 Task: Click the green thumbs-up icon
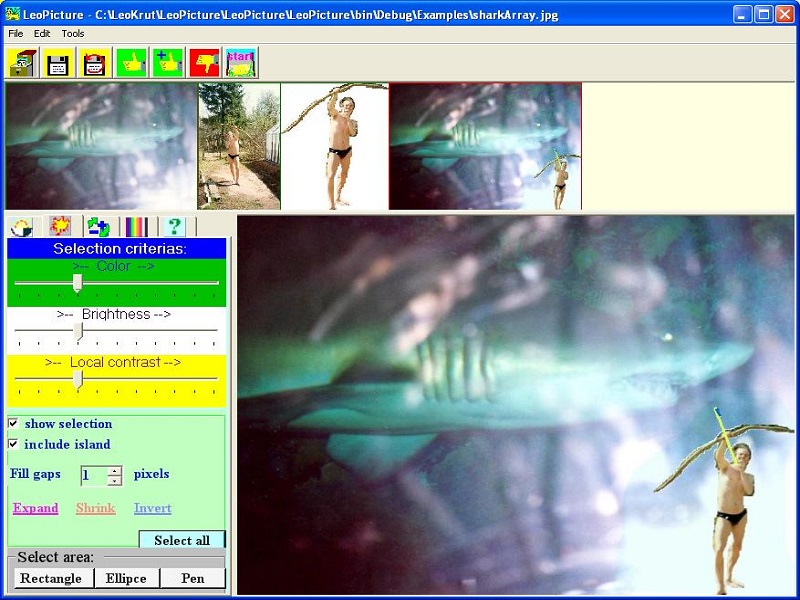tap(131, 63)
